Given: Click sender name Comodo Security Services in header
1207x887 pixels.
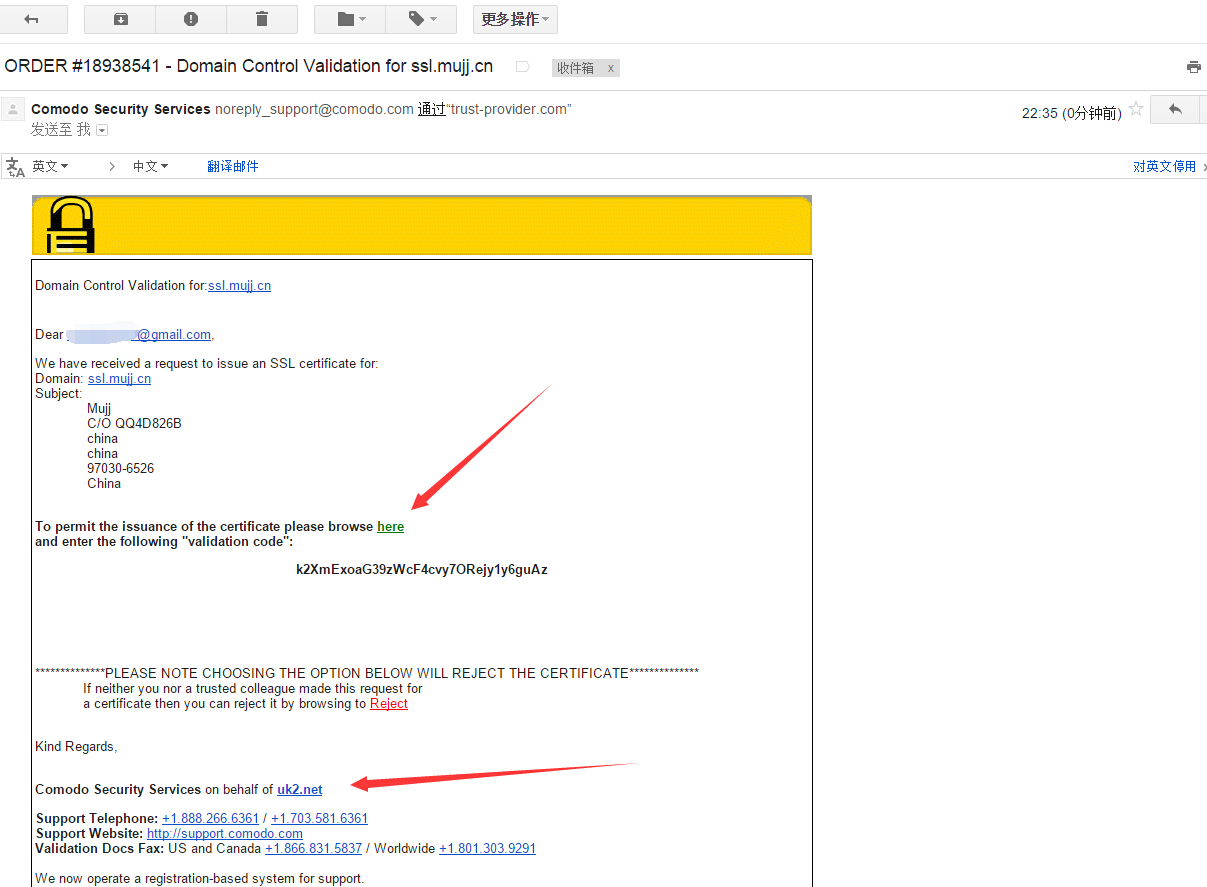Looking at the screenshot, I should [x=121, y=109].
